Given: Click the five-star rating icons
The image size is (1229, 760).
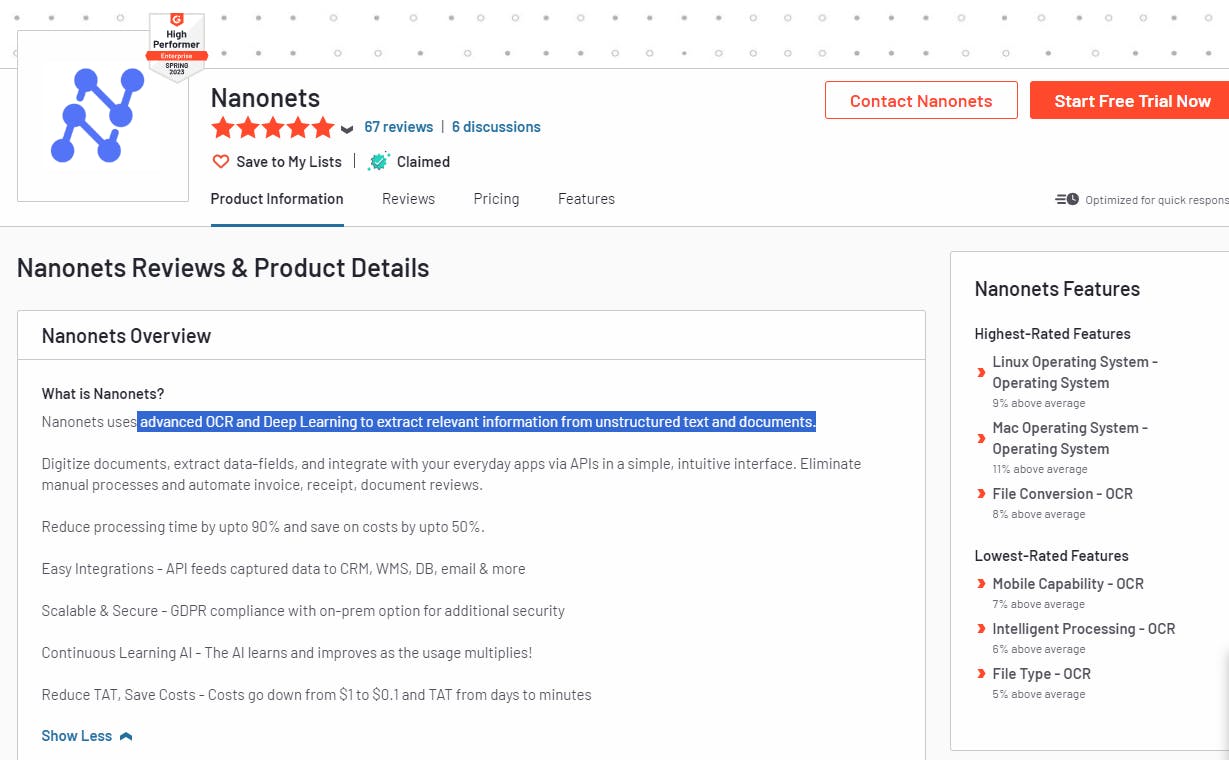Looking at the screenshot, I should 273,127.
